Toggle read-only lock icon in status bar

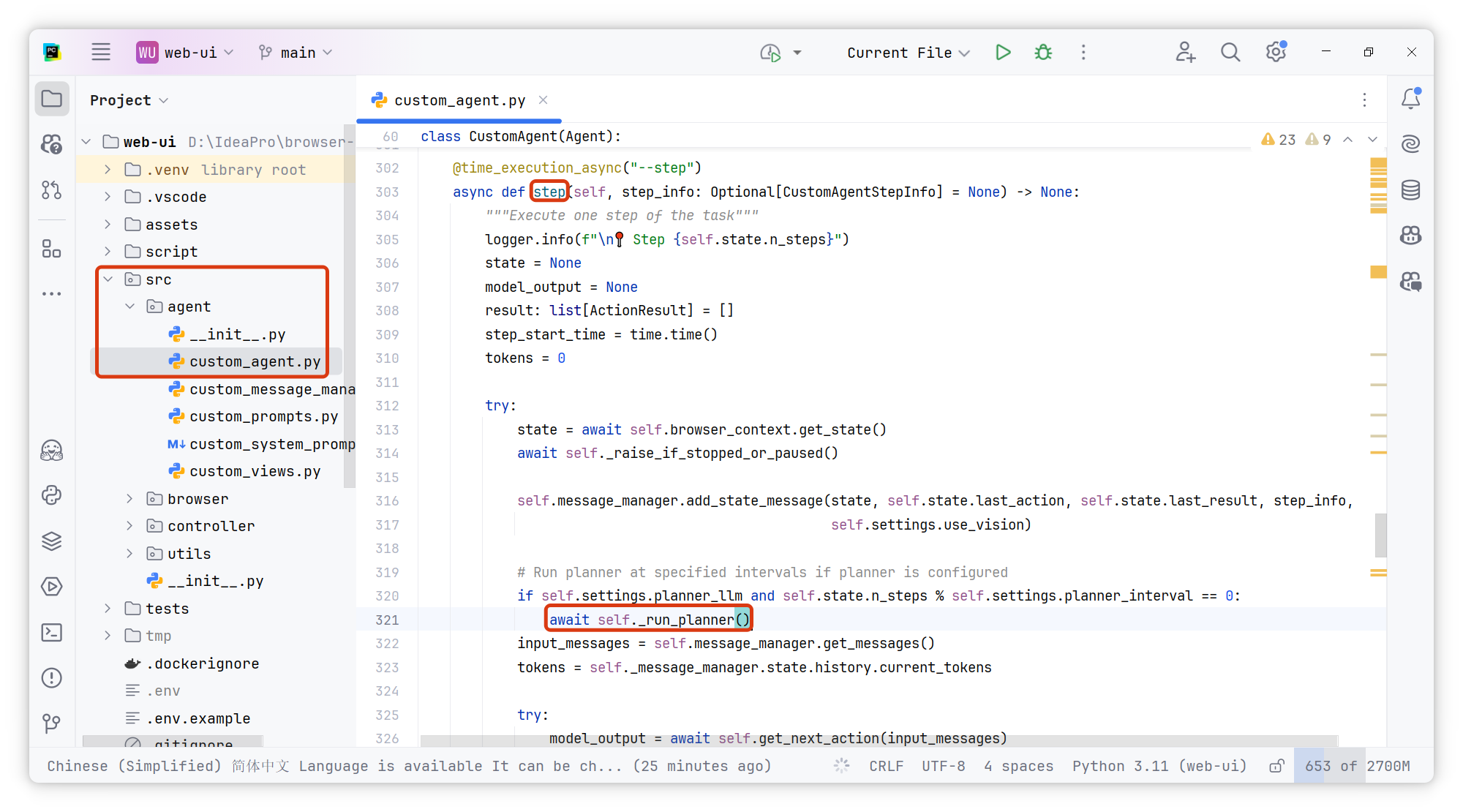[x=1276, y=766]
